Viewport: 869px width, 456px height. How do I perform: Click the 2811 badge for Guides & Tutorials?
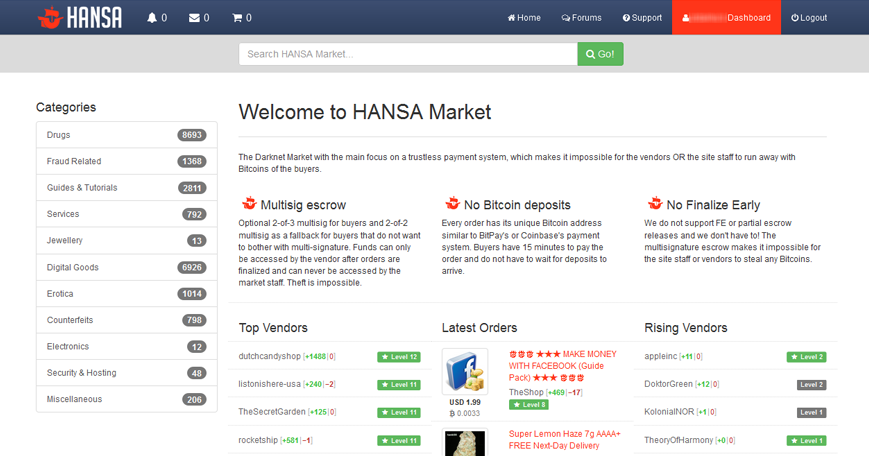pos(192,188)
